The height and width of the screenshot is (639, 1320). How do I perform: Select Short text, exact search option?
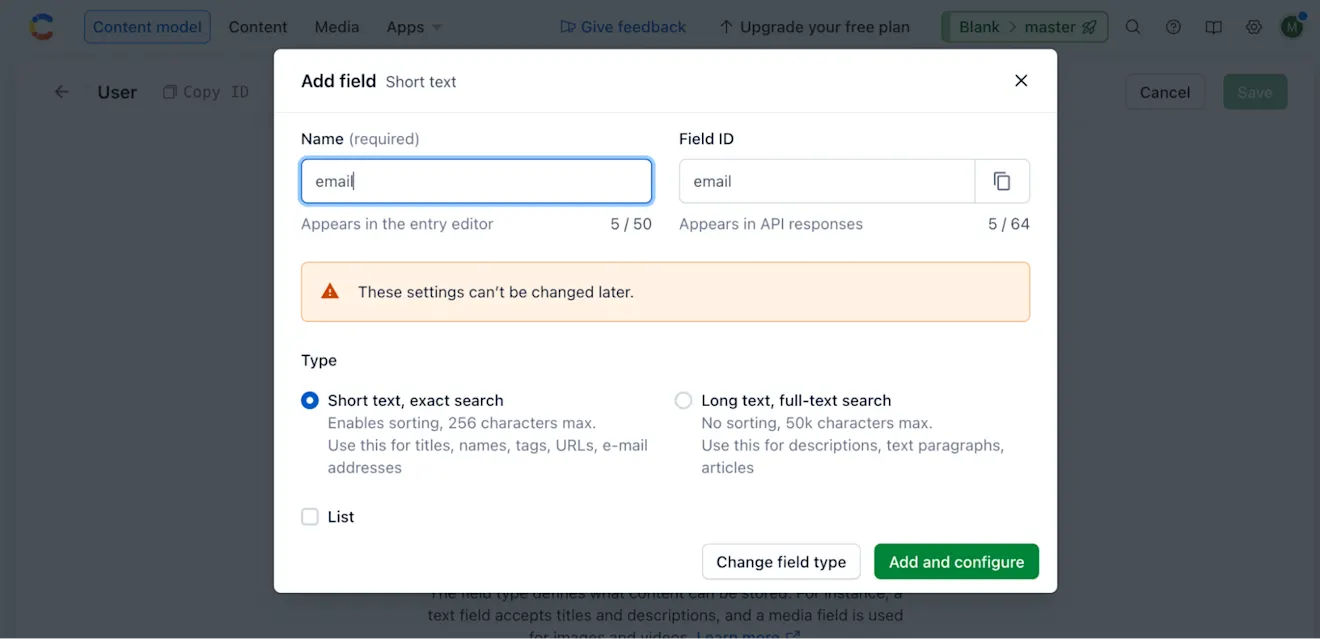[x=310, y=400]
